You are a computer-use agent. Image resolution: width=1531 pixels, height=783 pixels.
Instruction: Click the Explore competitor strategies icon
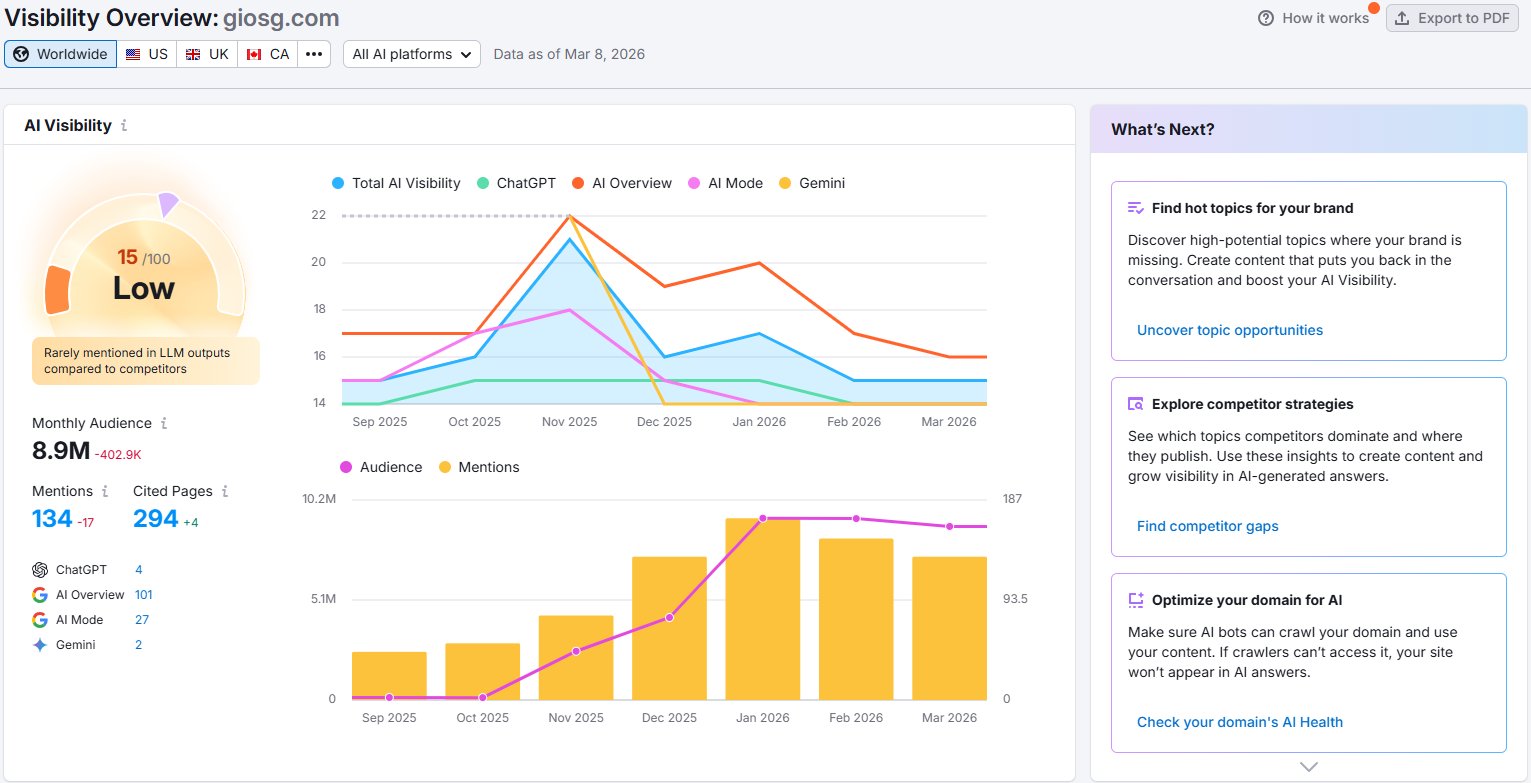(1135, 404)
